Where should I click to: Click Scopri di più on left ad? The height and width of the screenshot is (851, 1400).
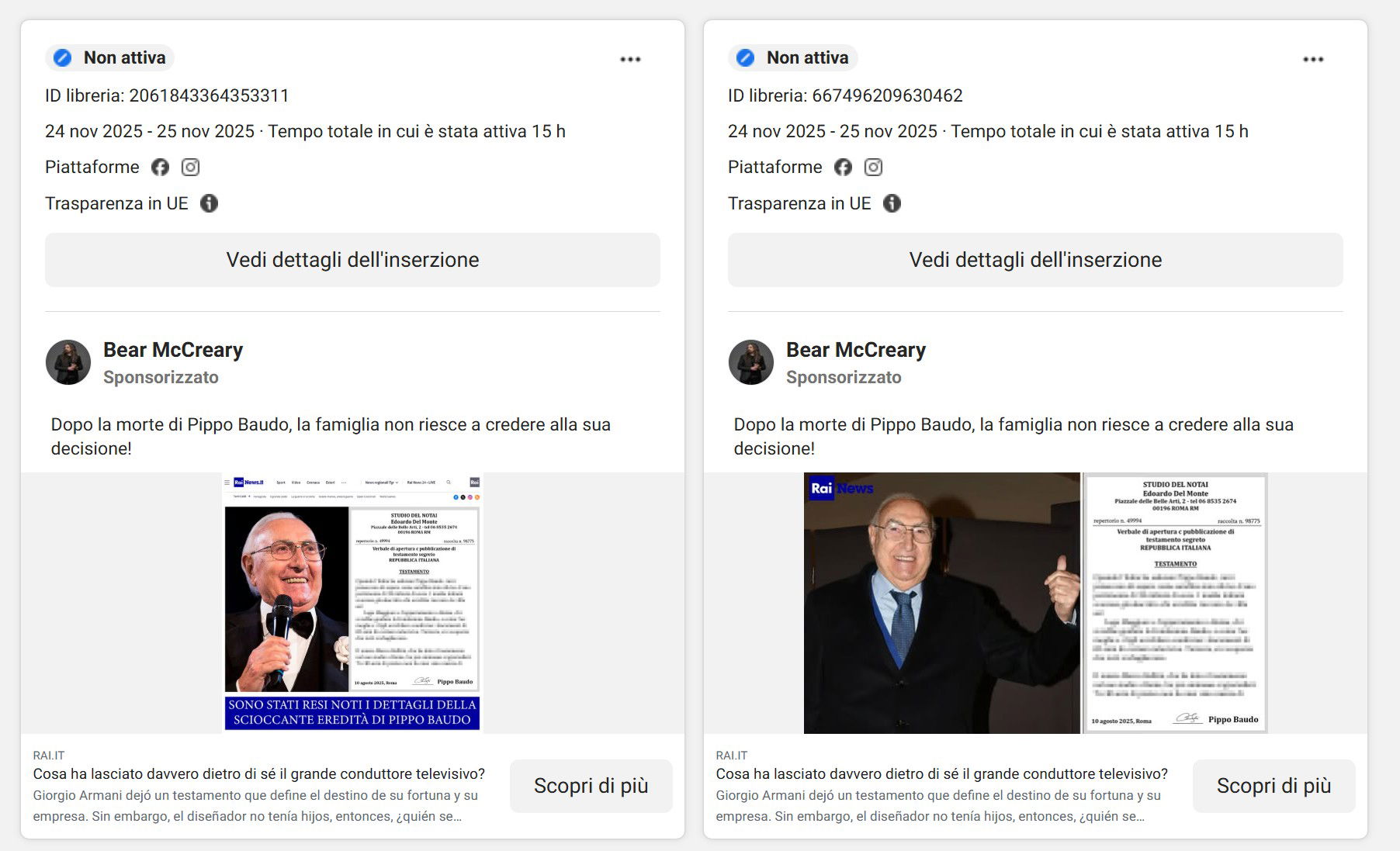[591, 786]
